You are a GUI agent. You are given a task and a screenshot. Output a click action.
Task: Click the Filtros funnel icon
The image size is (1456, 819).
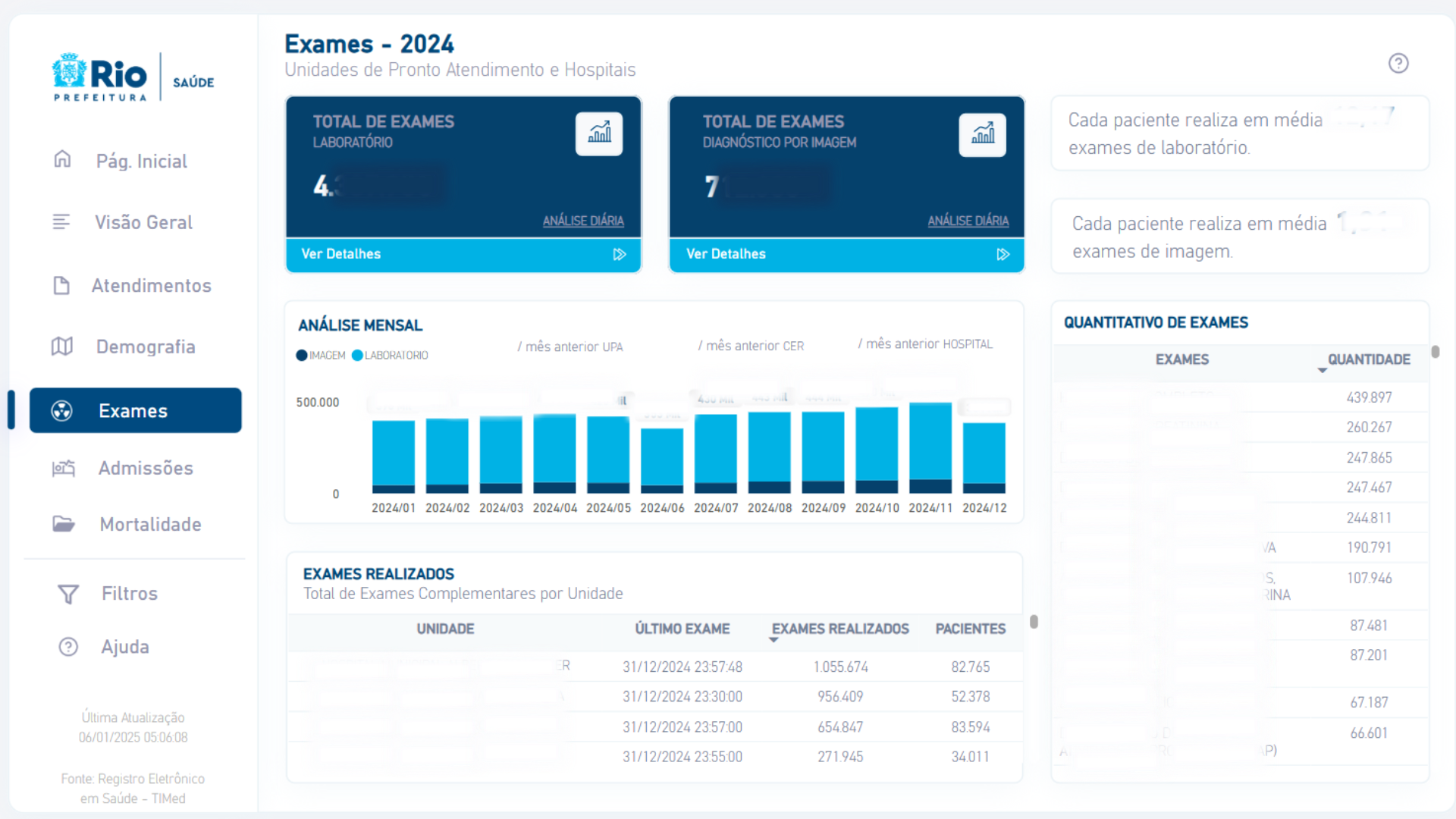[x=68, y=594]
